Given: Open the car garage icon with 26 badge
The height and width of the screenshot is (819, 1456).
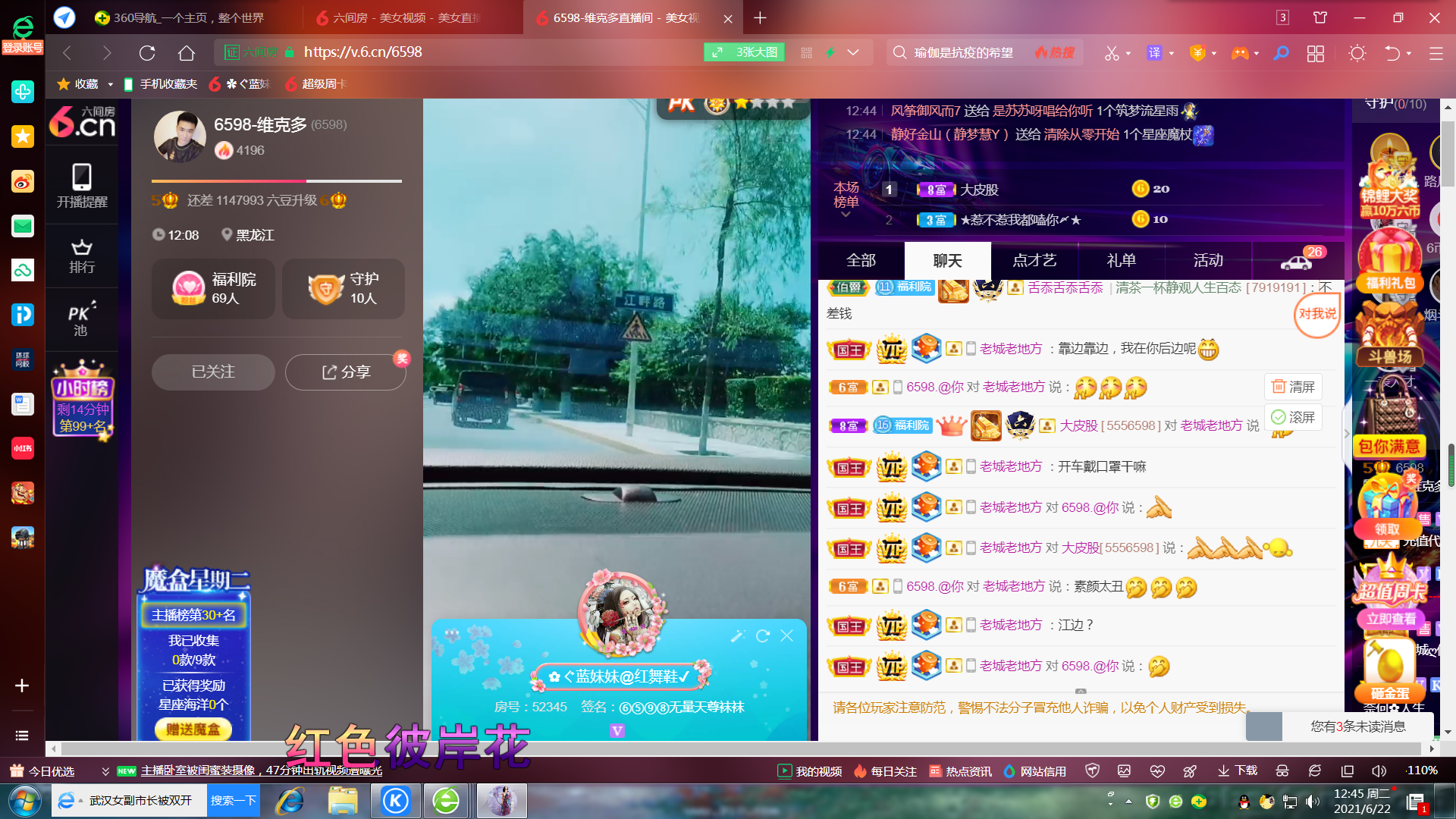Looking at the screenshot, I should tap(1298, 260).
